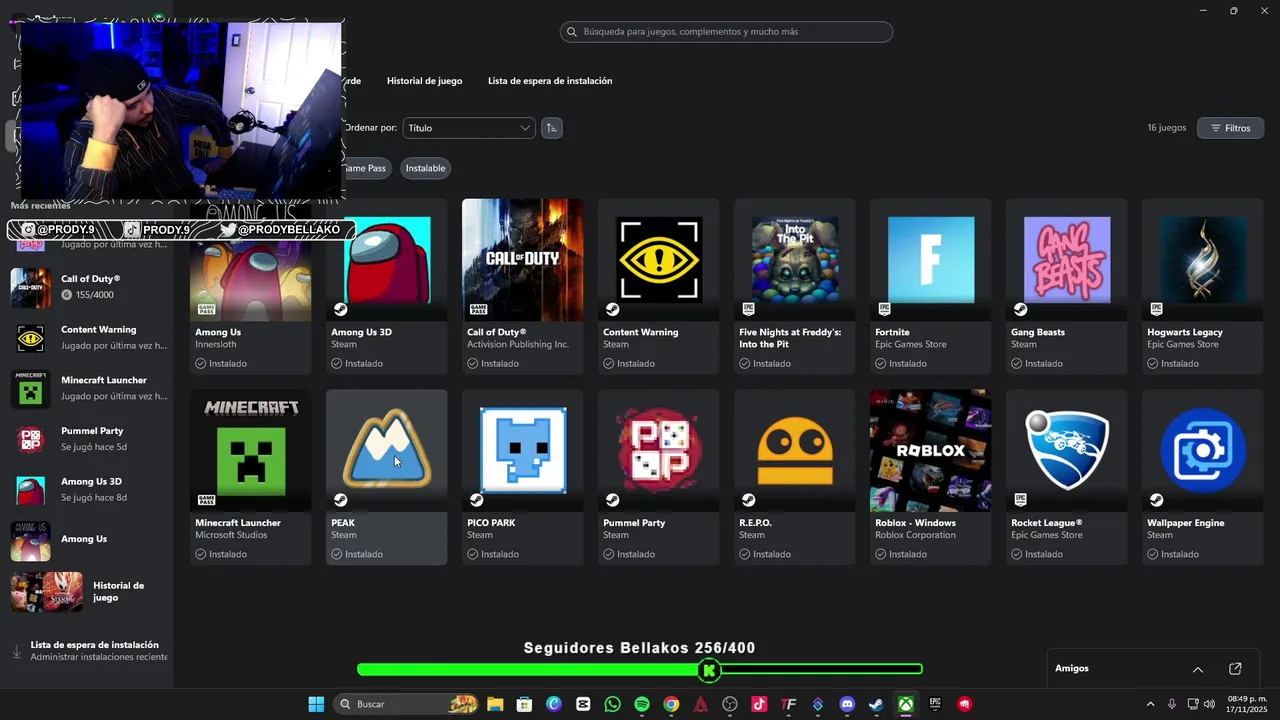Open the Minecraft Launcher Microsoft Studios card
The height and width of the screenshot is (720, 1280).
tap(250, 477)
